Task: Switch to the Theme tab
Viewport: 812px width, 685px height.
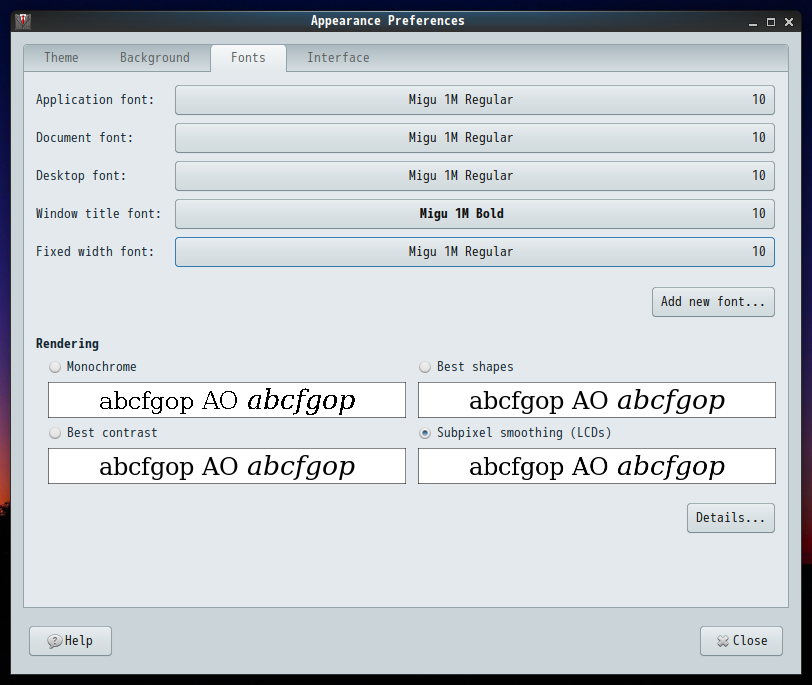Action: [x=61, y=57]
